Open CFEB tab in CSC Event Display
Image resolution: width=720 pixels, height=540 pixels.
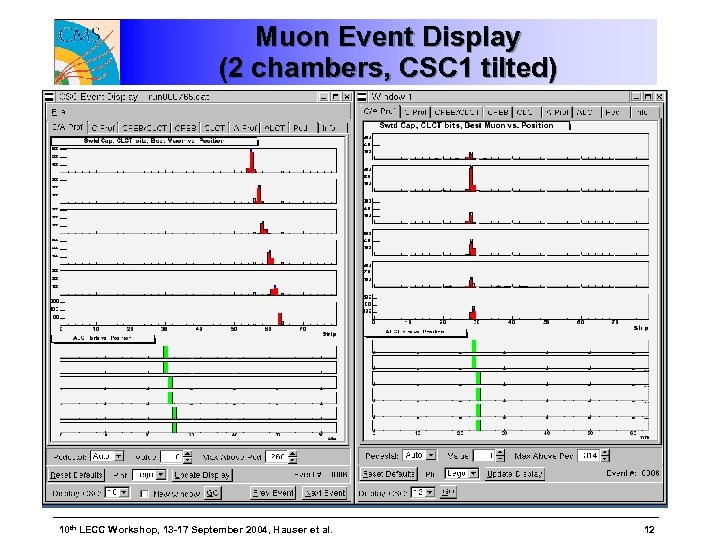186,128
